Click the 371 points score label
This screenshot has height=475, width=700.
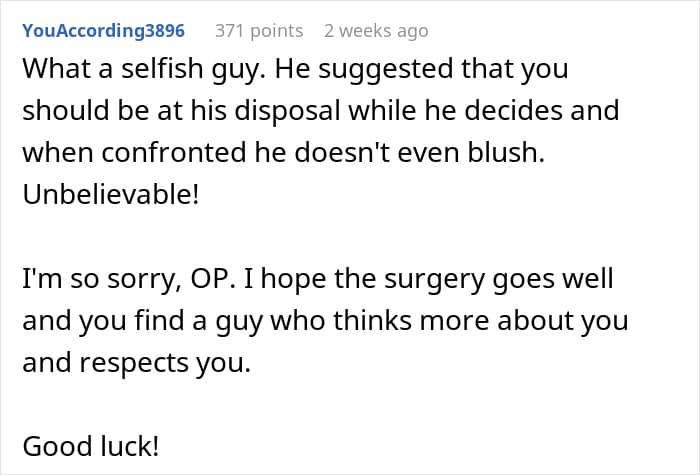click(259, 31)
